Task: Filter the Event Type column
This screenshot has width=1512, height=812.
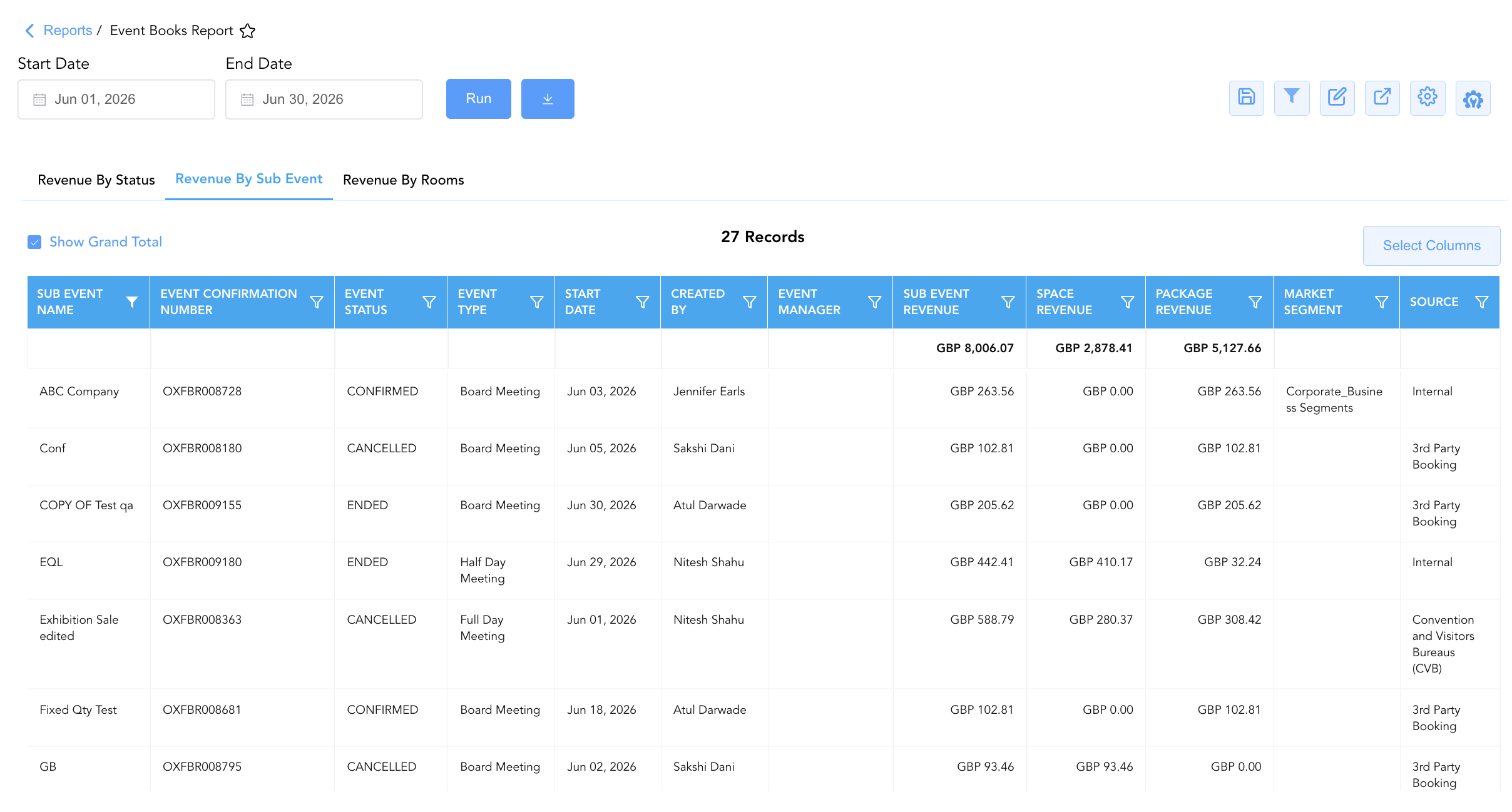Action: (x=537, y=302)
